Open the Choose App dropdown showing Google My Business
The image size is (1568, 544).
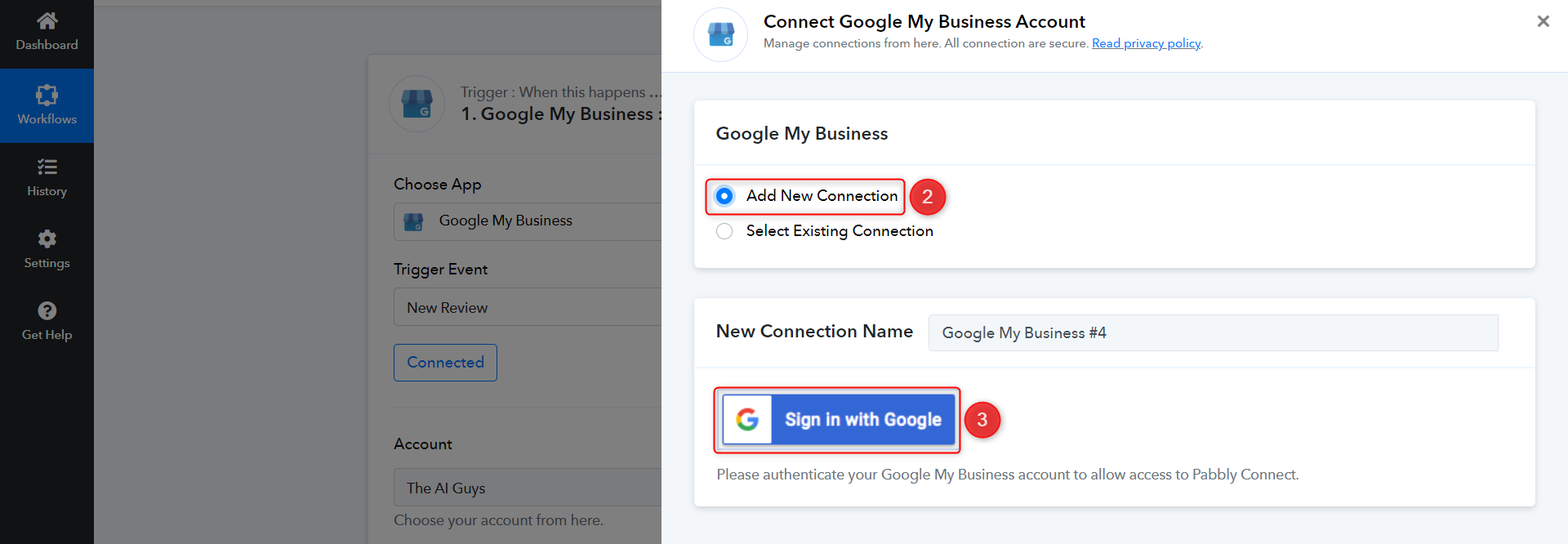[x=528, y=221]
